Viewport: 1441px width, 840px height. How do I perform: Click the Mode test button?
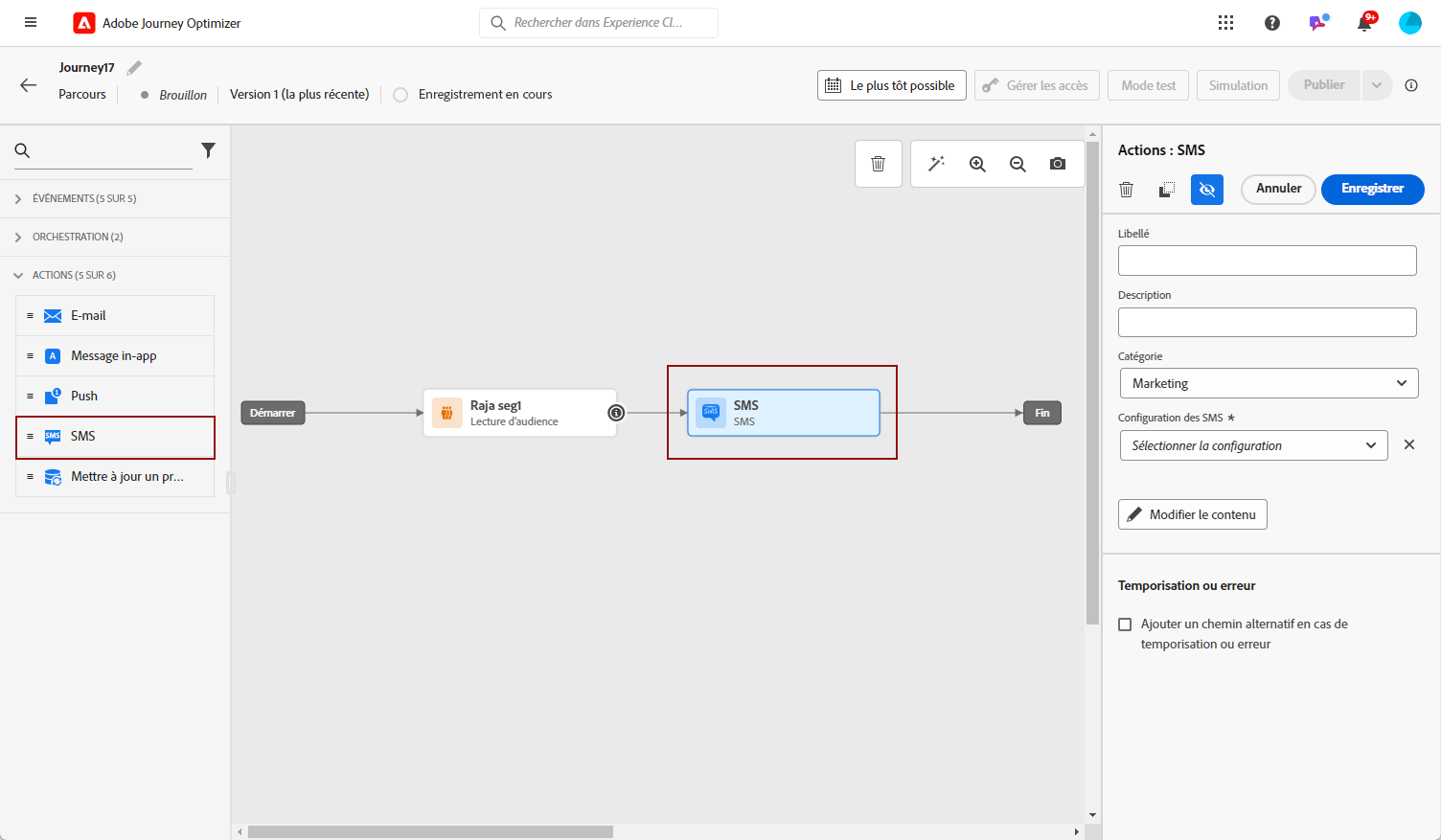[x=1148, y=85]
